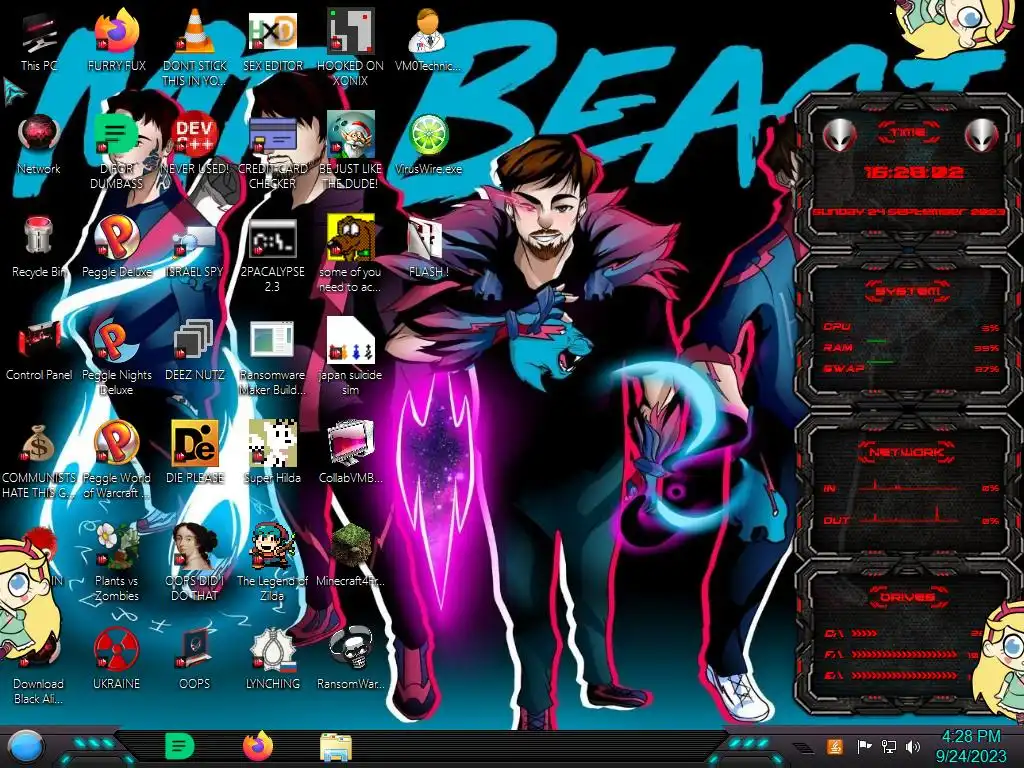Select the Ransomware Maker Build... icon
The height and width of the screenshot is (768, 1024).
[x=273, y=358]
